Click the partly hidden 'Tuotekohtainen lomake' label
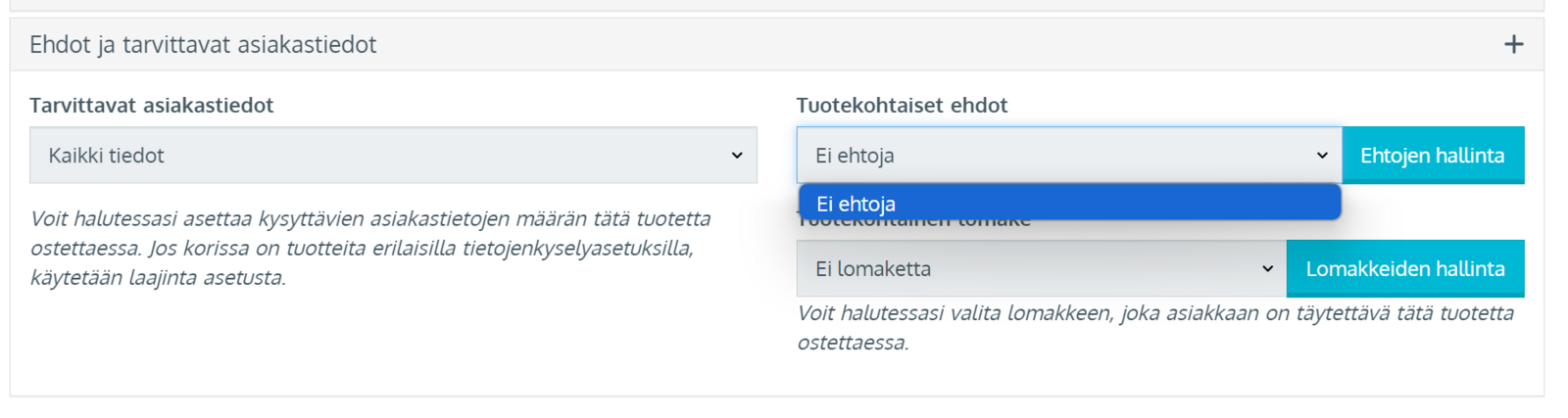The image size is (1568, 418). [913, 225]
